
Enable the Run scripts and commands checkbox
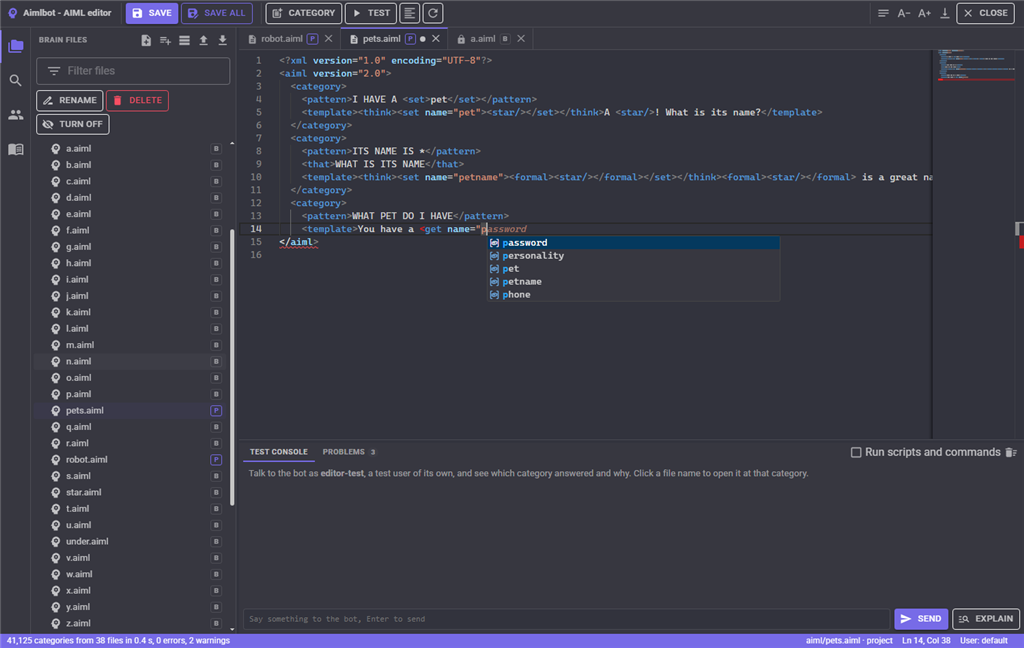point(856,452)
